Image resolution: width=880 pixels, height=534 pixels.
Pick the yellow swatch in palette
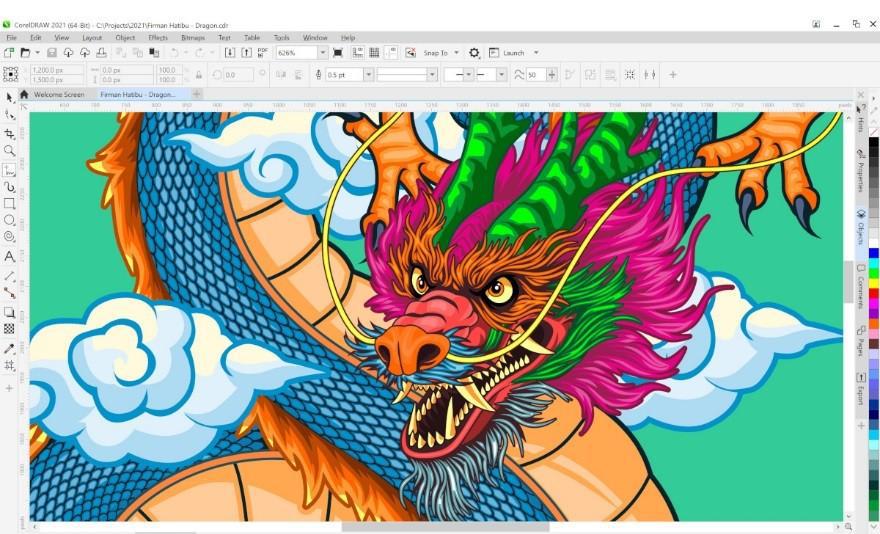[x=874, y=283]
